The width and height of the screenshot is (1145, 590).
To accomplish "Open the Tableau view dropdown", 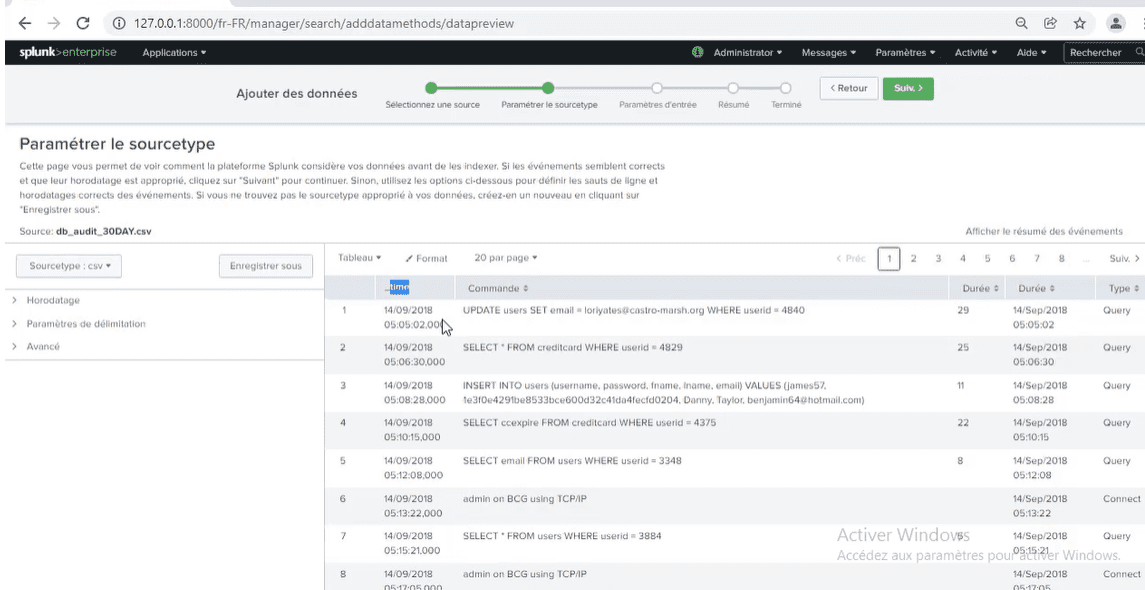I will tap(360, 258).
